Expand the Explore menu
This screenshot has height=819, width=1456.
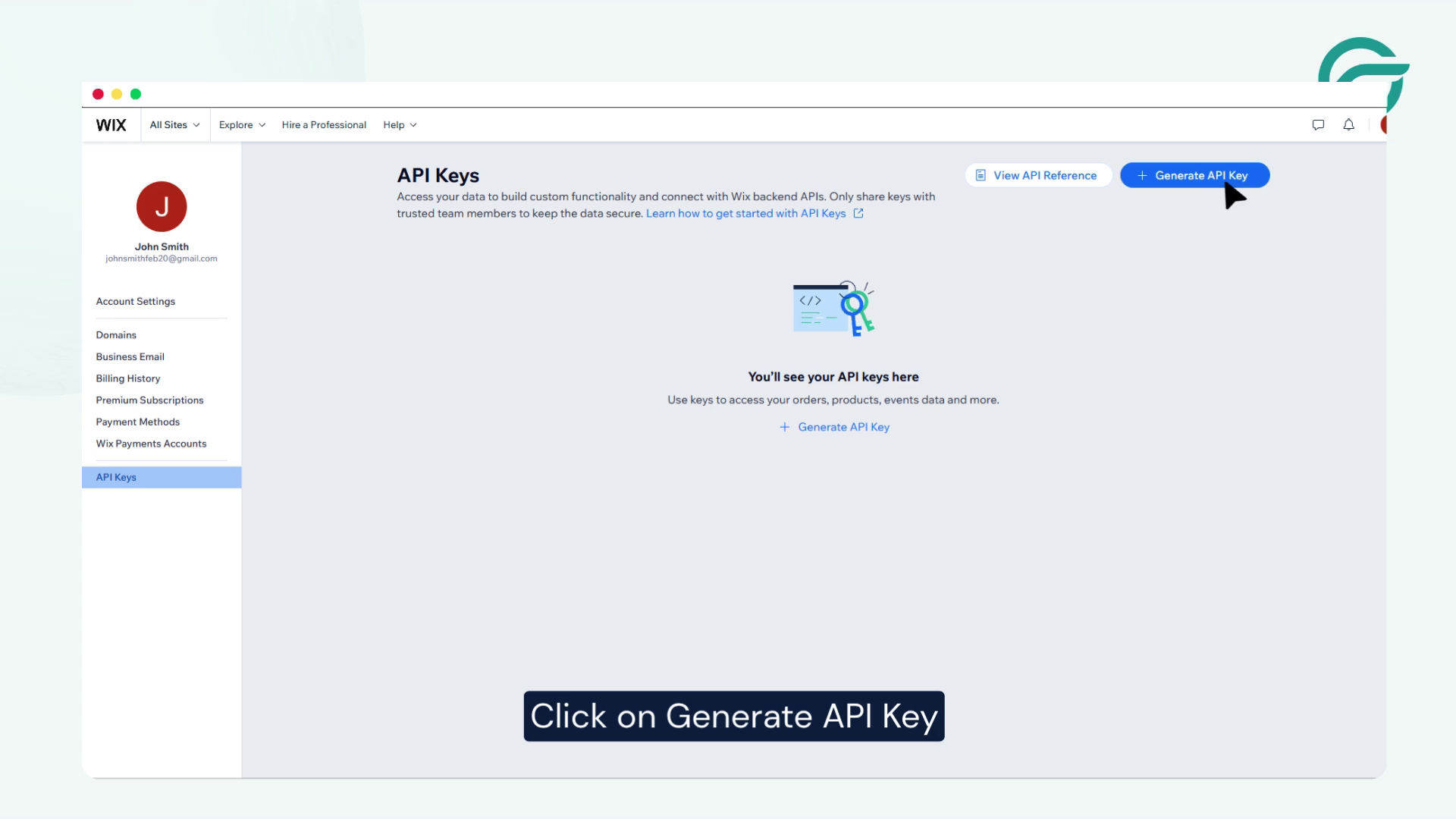(x=242, y=125)
